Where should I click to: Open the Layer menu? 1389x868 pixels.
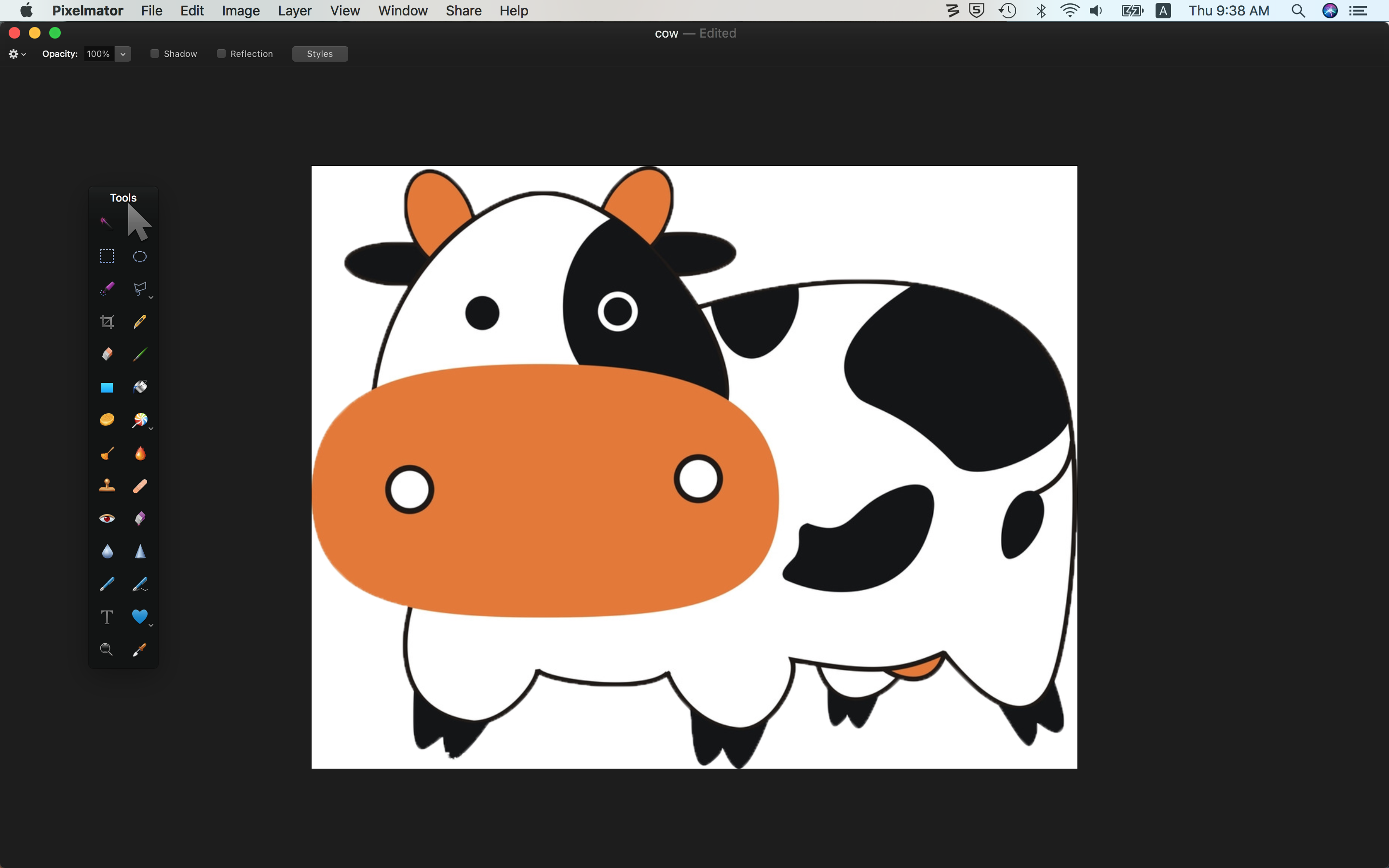(x=294, y=10)
